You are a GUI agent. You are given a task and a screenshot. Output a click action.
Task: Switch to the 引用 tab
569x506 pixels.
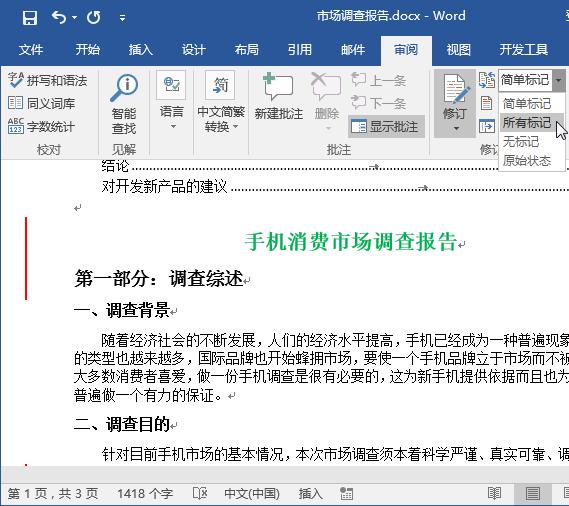coord(299,49)
